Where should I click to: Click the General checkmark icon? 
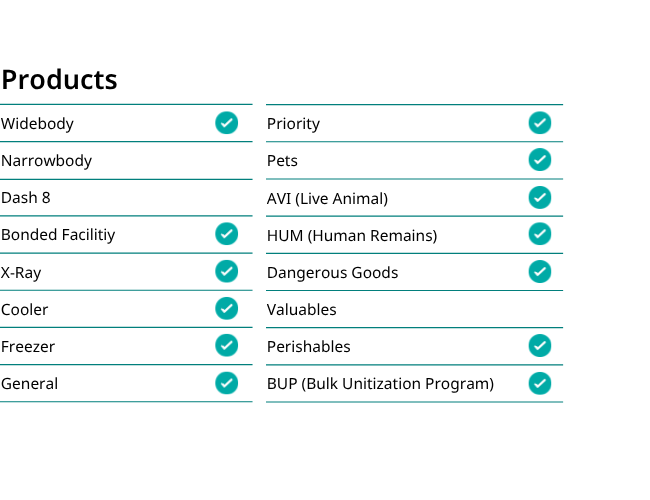coord(226,383)
